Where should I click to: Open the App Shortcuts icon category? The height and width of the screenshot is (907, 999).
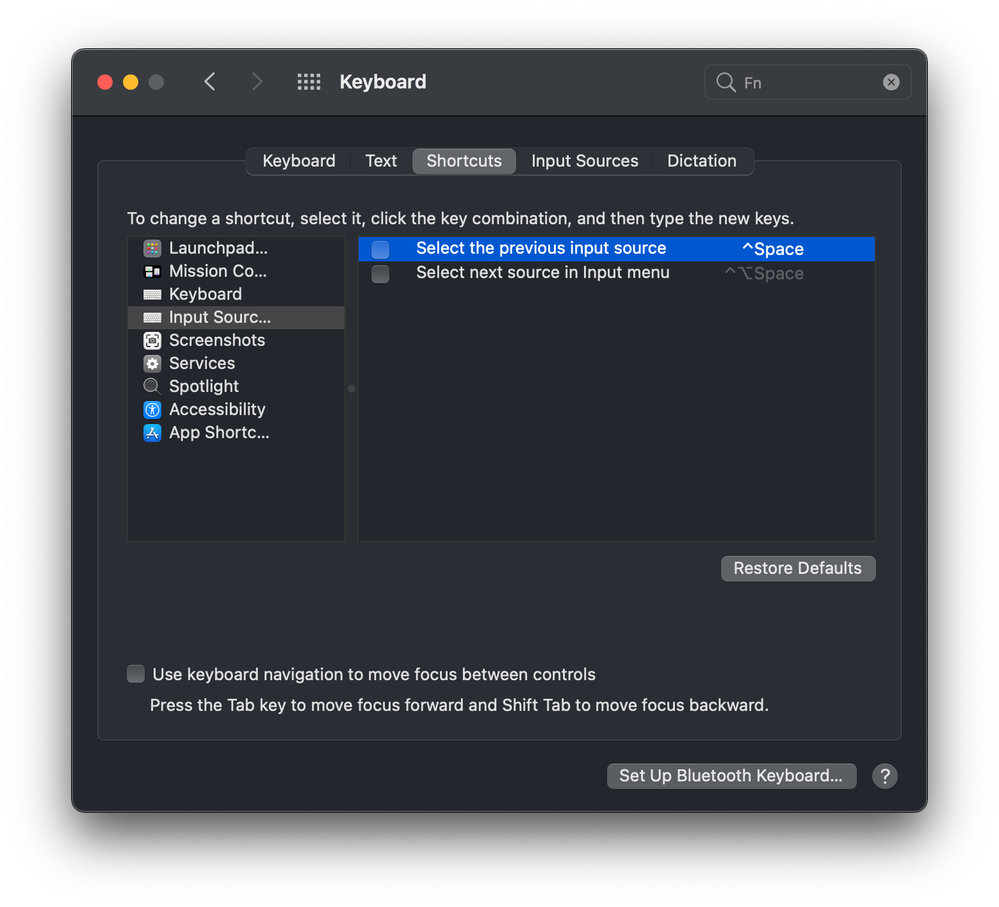pos(152,432)
